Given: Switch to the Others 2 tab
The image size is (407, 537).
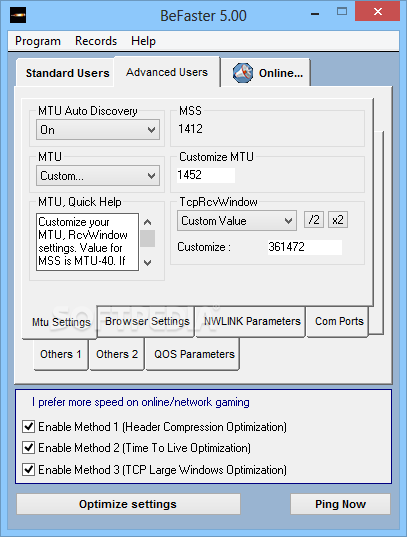Looking at the screenshot, I should [x=117, y=354].
